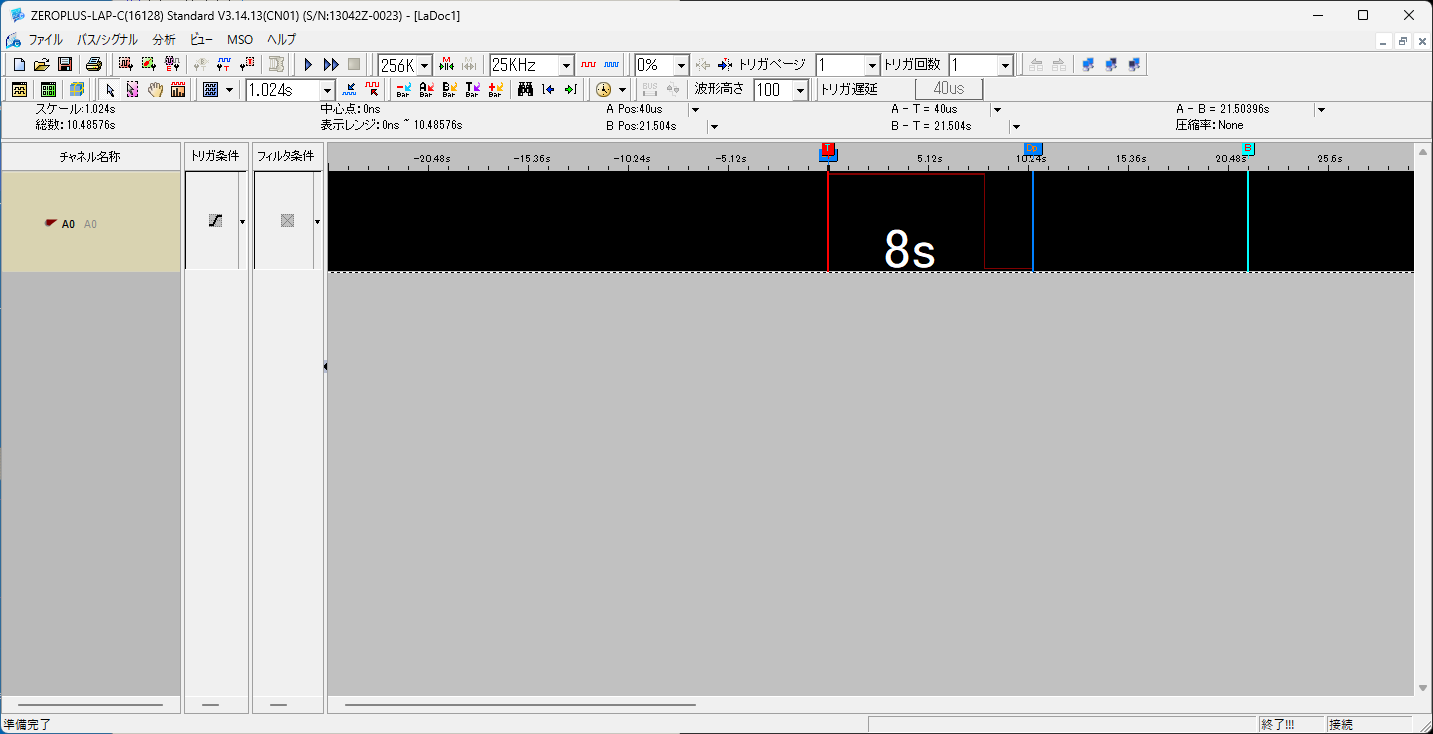Image resolution: width=1433 pixels, height=734 pixels.
Task: Expand the 1.024s scale dropdown
Action: click(326, 89)
